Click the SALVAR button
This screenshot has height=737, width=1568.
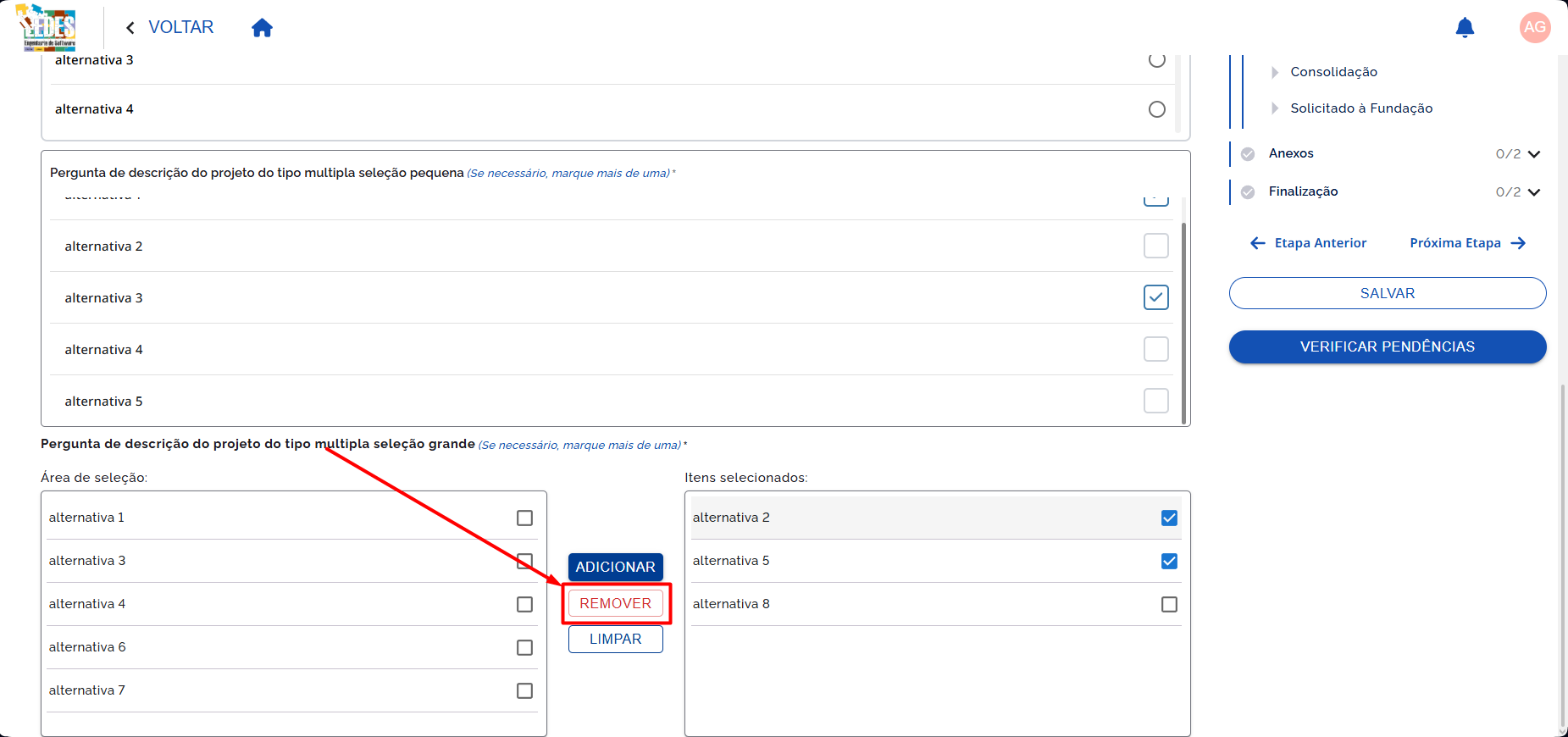[1388, 293]
